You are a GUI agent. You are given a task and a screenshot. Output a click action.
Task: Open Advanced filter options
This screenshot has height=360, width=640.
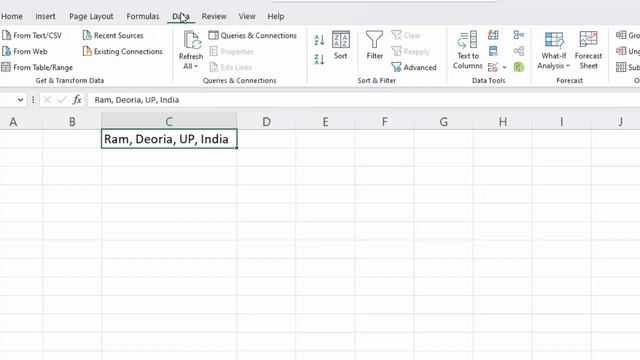[413, 67]
